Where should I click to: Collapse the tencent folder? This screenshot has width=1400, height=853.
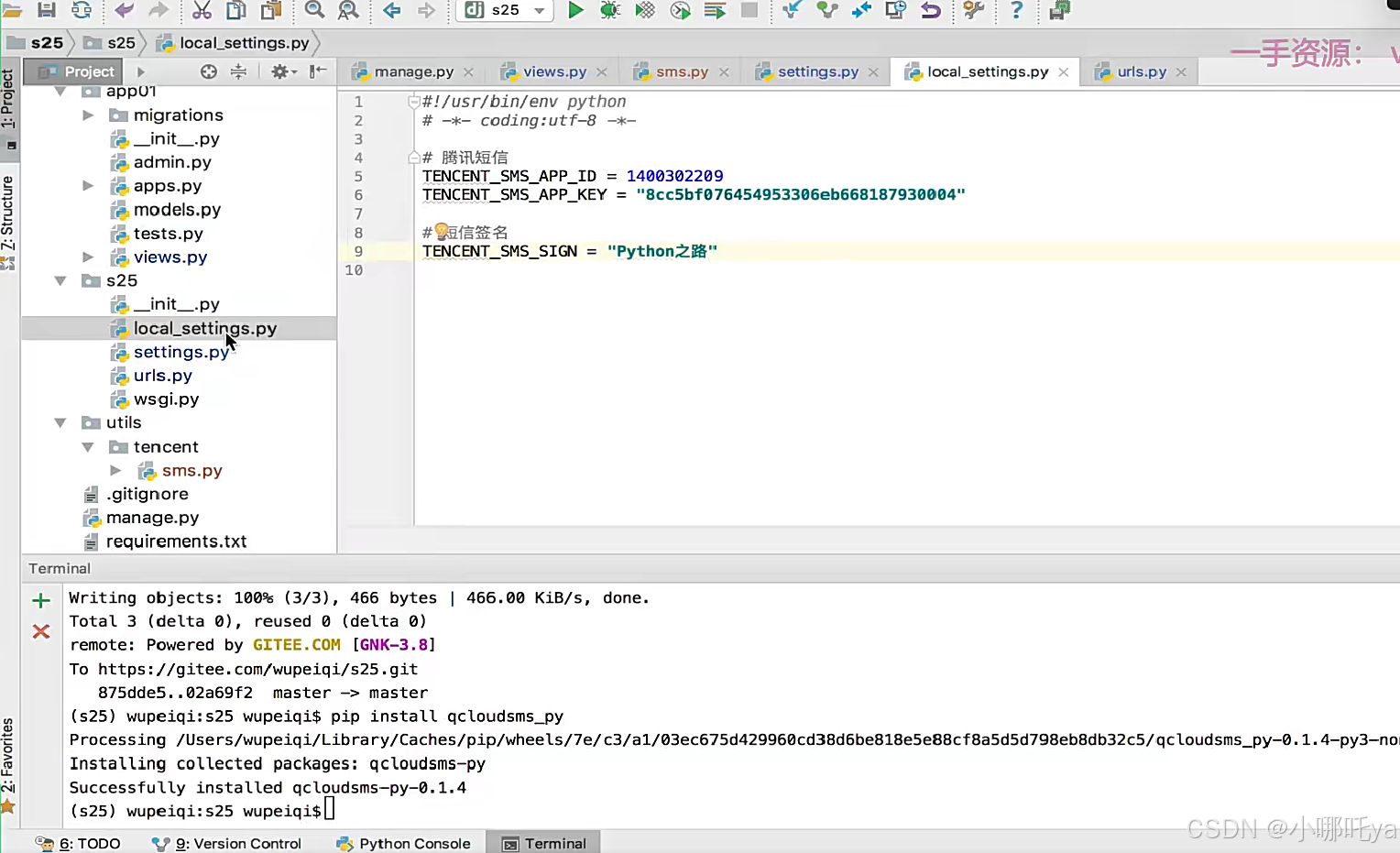[88, 447]
